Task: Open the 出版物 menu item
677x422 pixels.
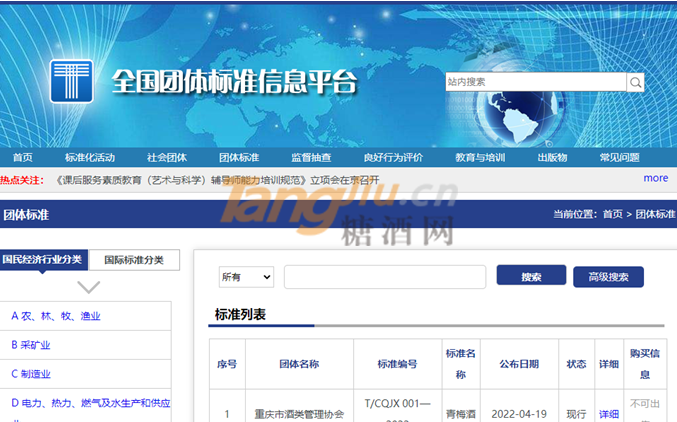Action: point(552,158)
